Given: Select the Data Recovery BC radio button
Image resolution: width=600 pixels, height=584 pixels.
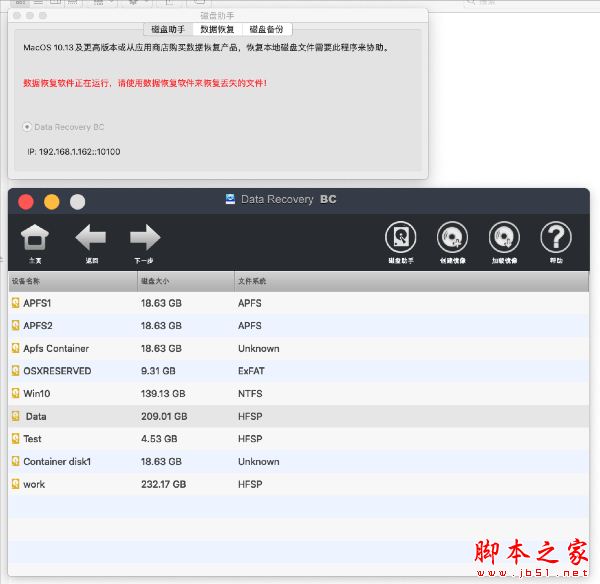Looking at the screenshot, I should tap(27, 127).
